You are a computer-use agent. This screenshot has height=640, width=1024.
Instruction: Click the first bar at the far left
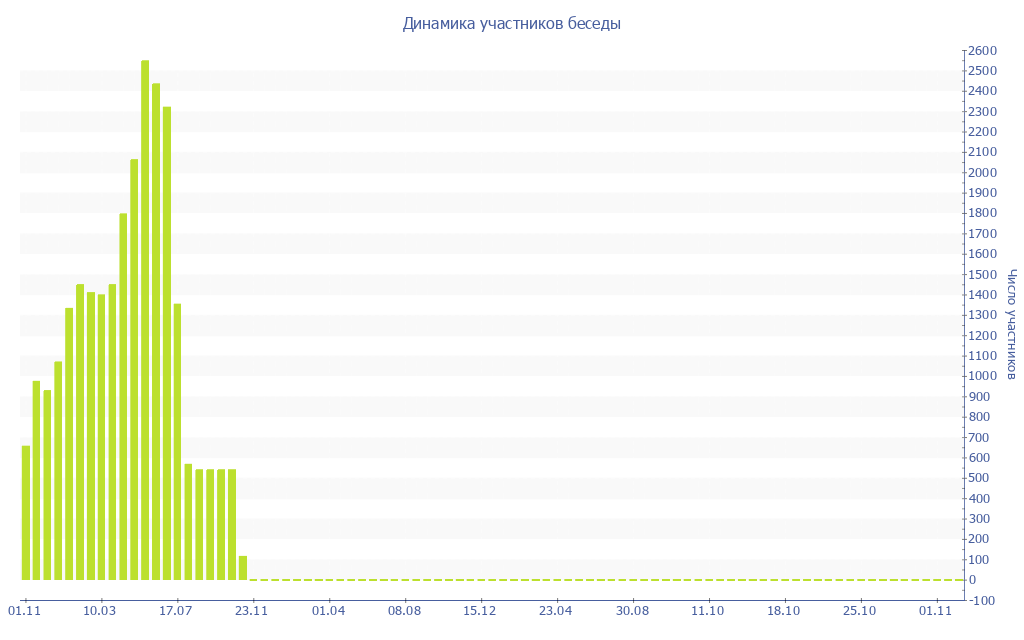[x=26, y=512]
